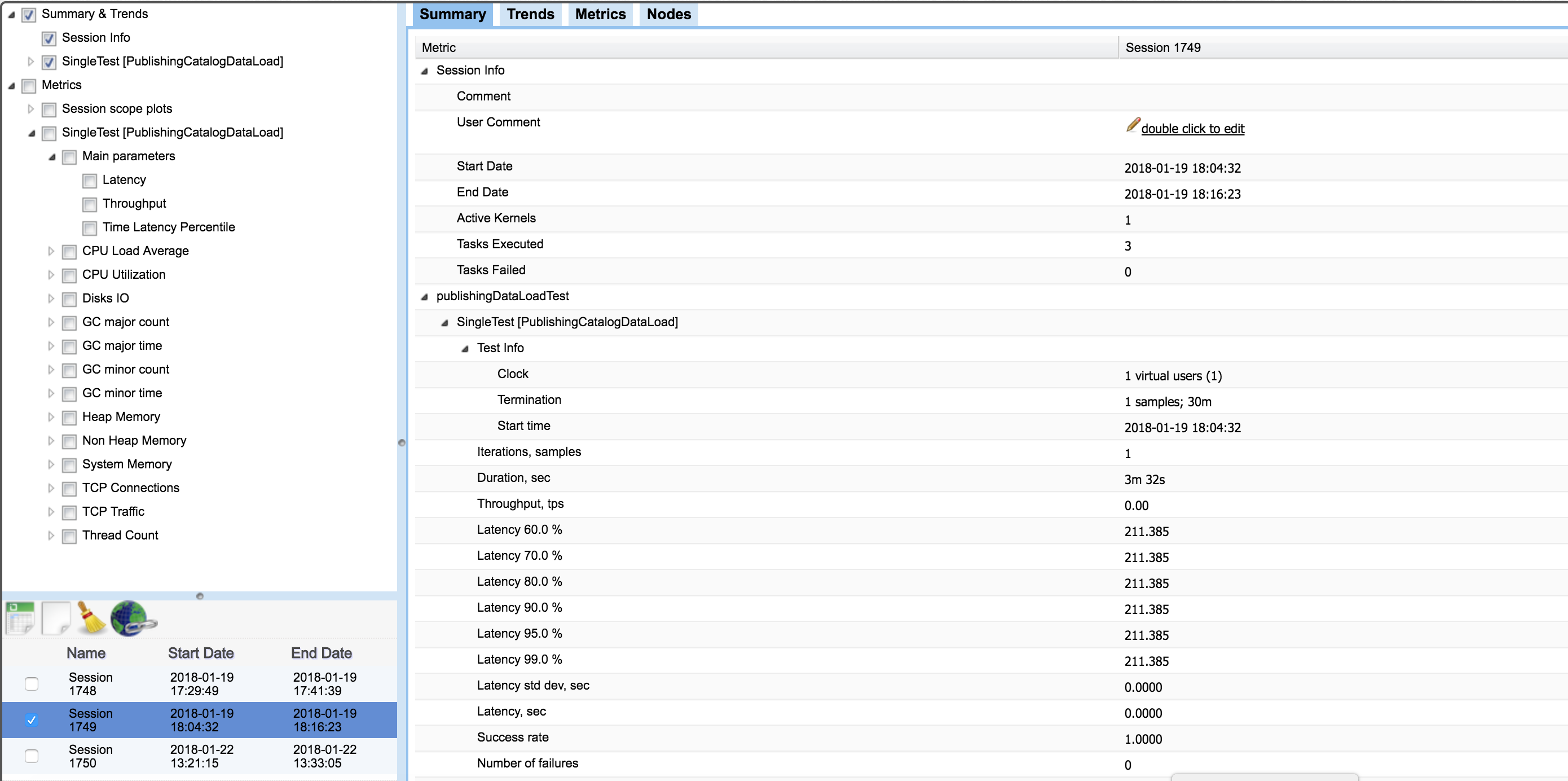The height and width of the screenshot is (781, 1568).
Task: Click the pencil icon beside double click to edit
Action: tap(1131, 126)
